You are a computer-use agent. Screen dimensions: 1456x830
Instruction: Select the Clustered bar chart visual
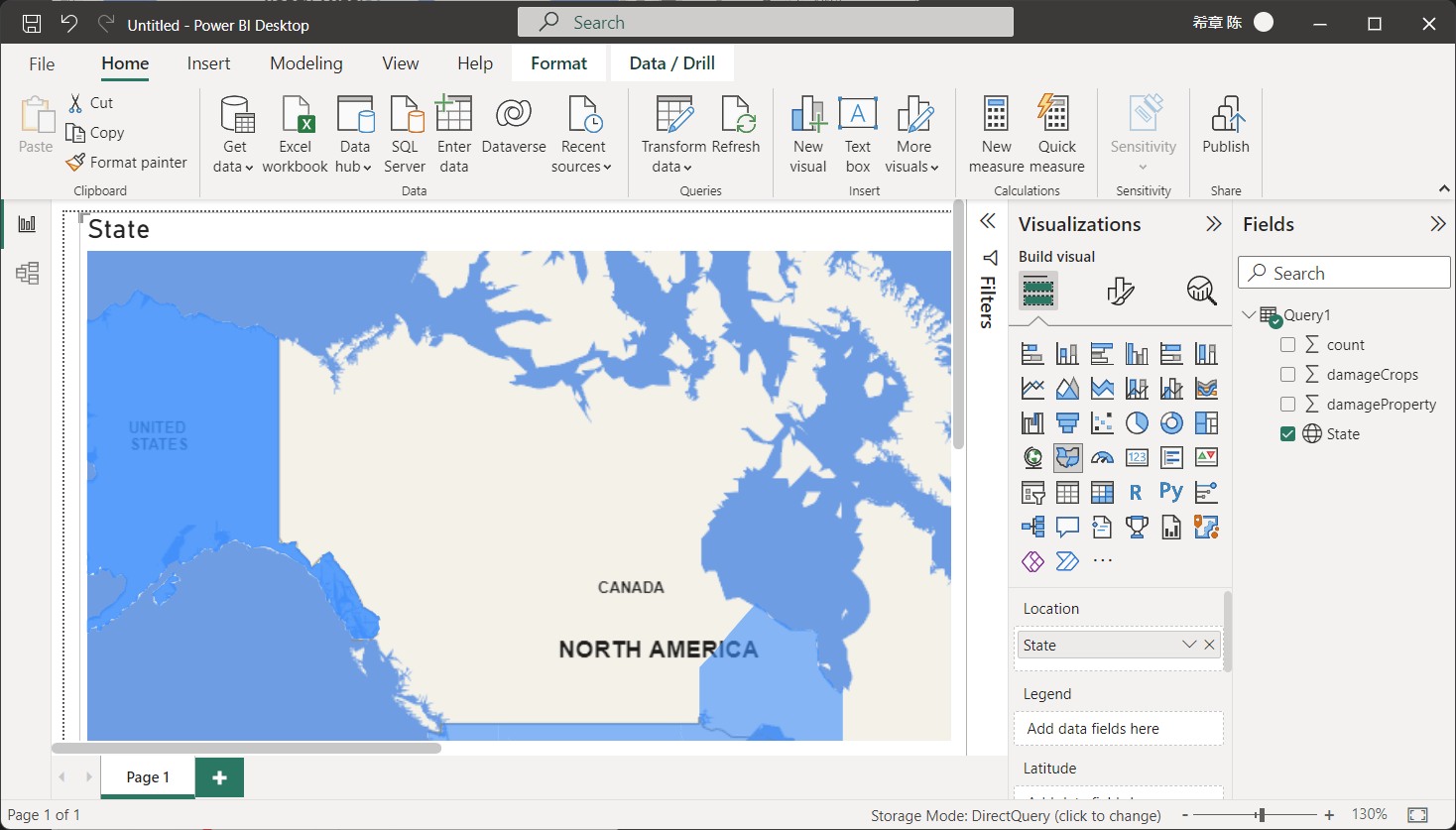pyautogui.click(x=1102, y=354)
